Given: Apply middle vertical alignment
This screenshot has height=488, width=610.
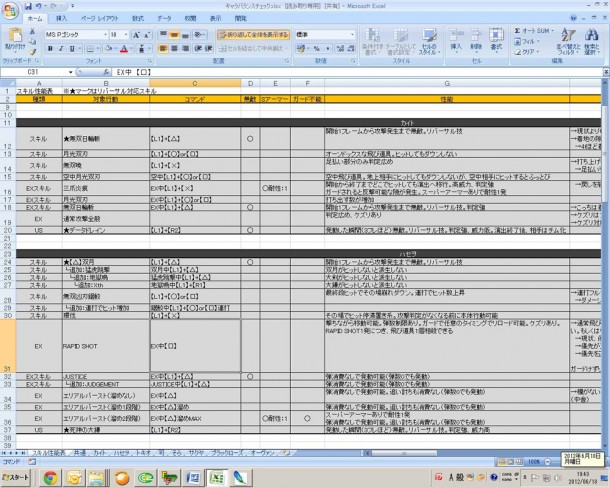Looking at the screenshot, I should 174,35.
